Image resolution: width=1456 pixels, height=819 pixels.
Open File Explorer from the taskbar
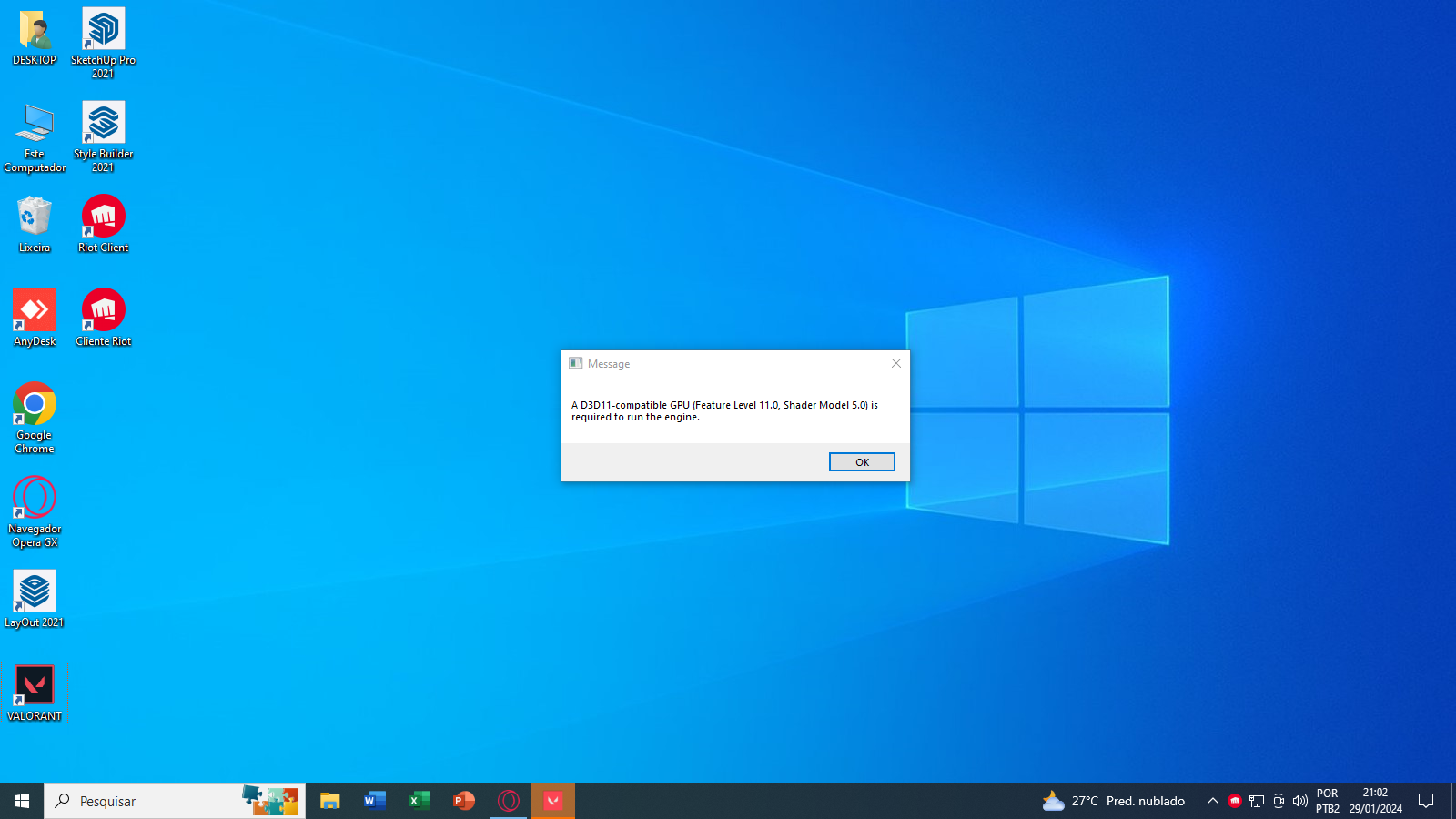pyautogui.click(x=329, y=801)
